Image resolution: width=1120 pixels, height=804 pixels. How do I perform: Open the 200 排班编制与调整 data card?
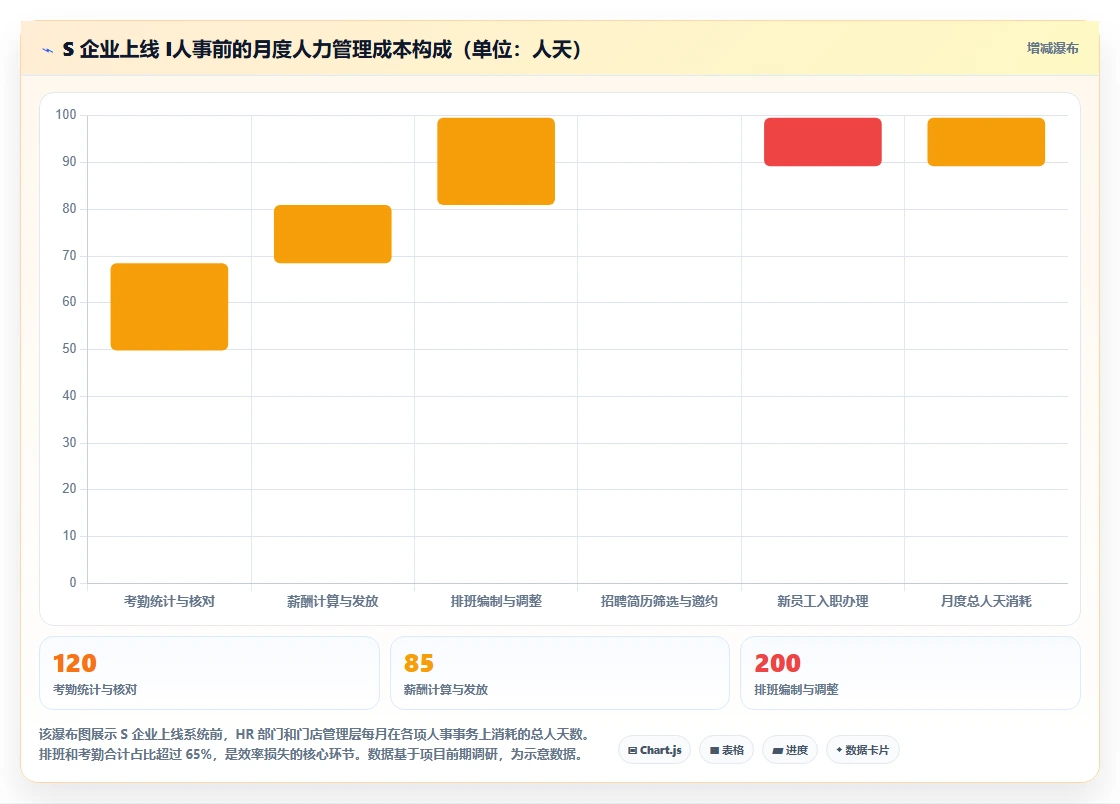tap(911, 673)
